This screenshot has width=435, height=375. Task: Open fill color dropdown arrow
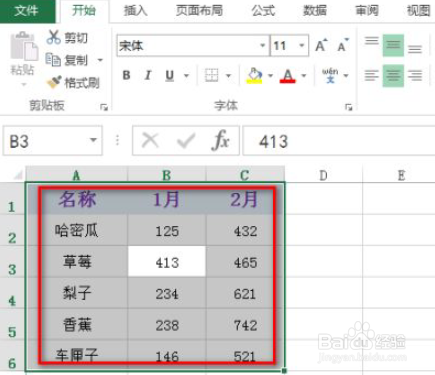click(x=270, y=76)
